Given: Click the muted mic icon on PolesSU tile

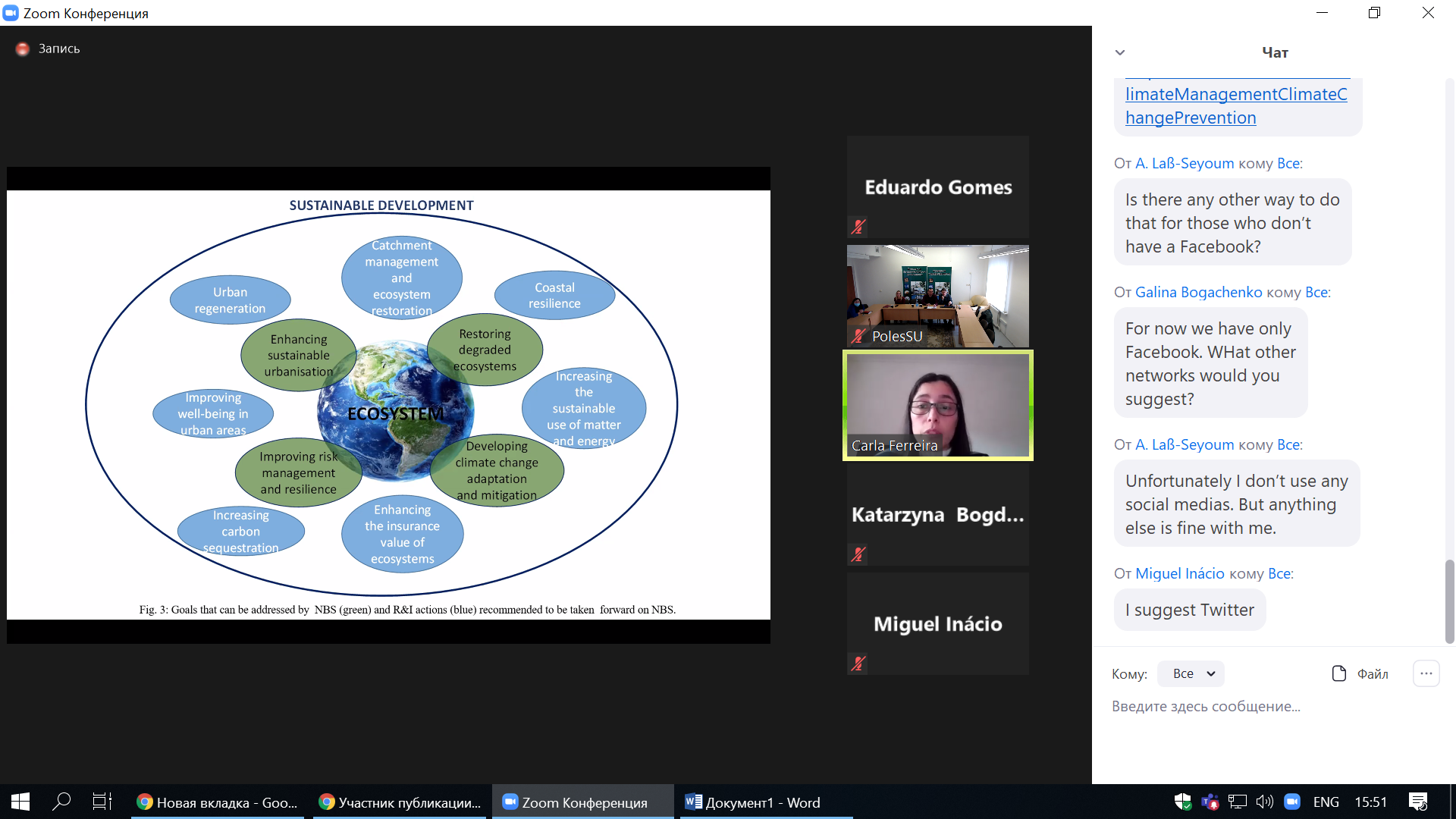Looking at the screenshot, I should click(858, 336).
